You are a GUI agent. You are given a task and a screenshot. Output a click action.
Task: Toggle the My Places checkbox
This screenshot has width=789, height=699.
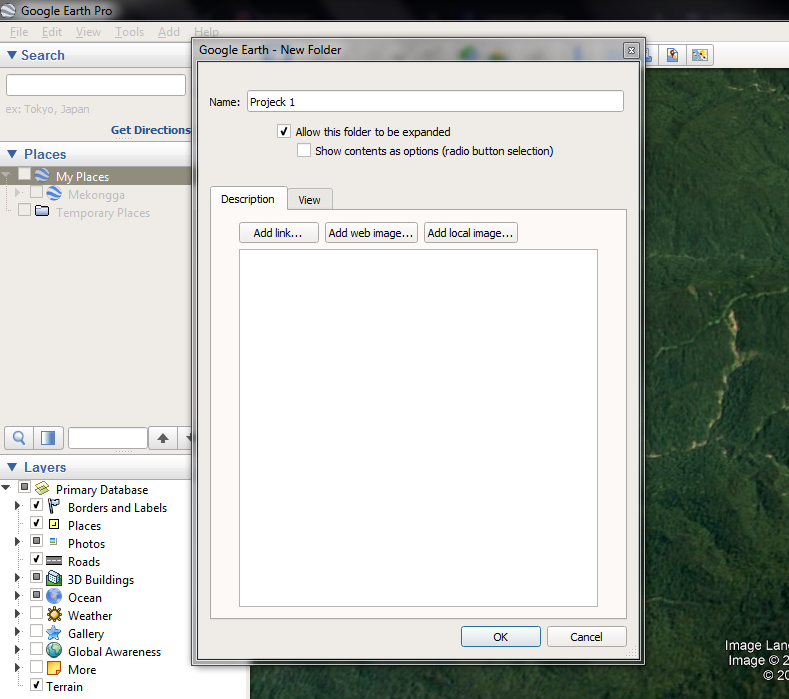coord(24,174)
